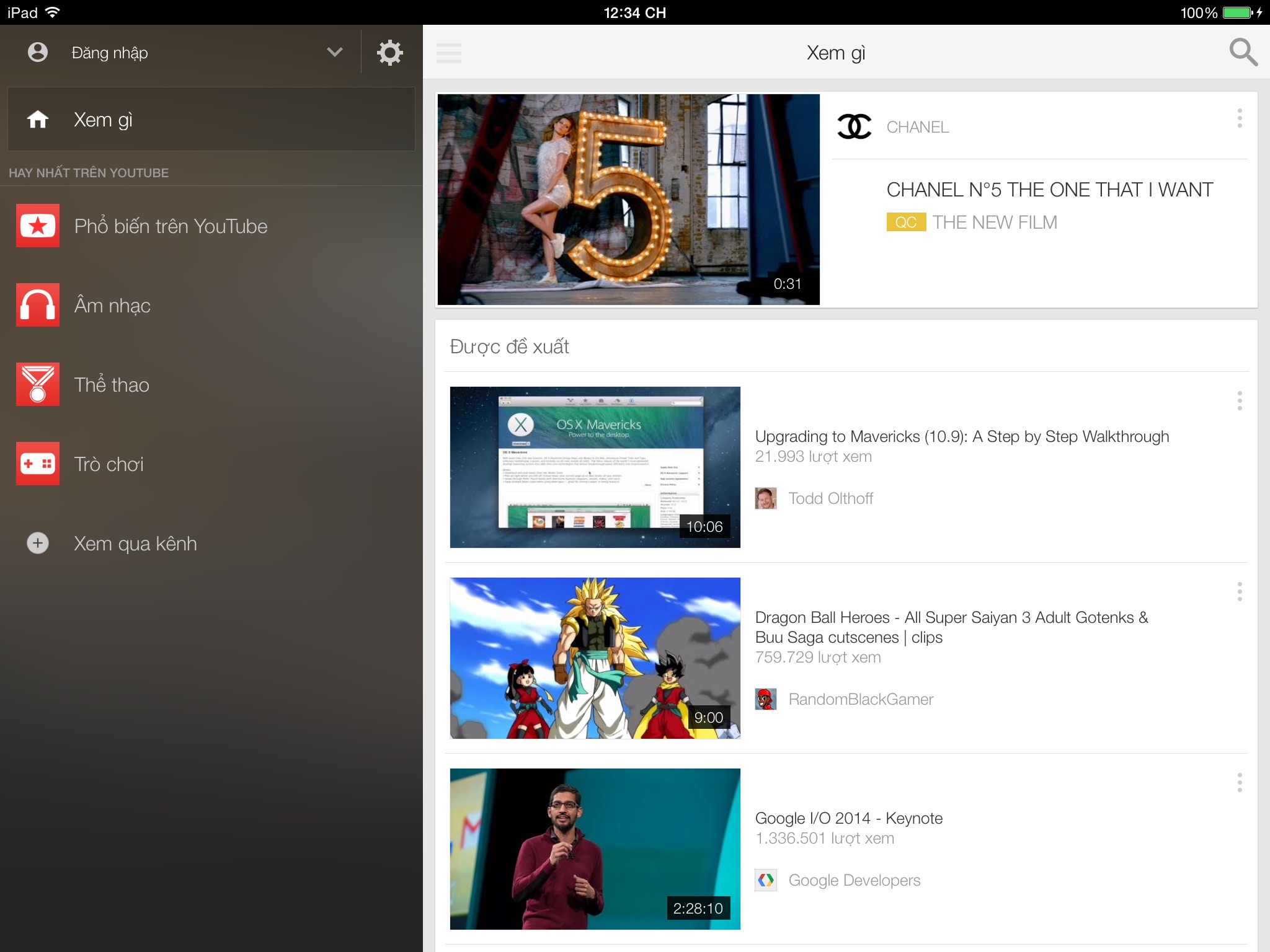Open the Âm nhạc category
Screen dimensions: 1270x952
tap(112, 305)
